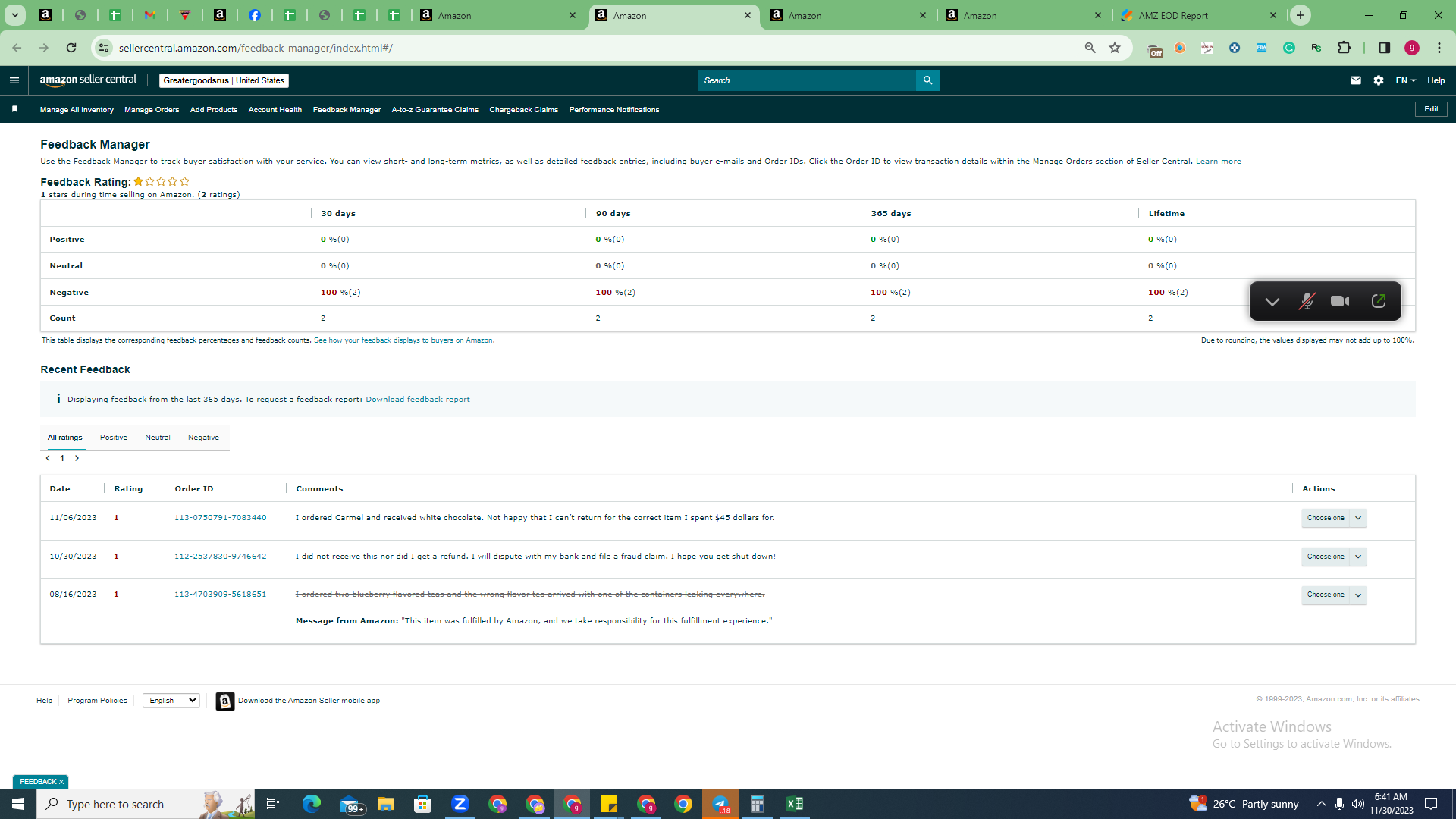Click the Help link in the header
The image size is (1456, 819).
pos(1436,80)
